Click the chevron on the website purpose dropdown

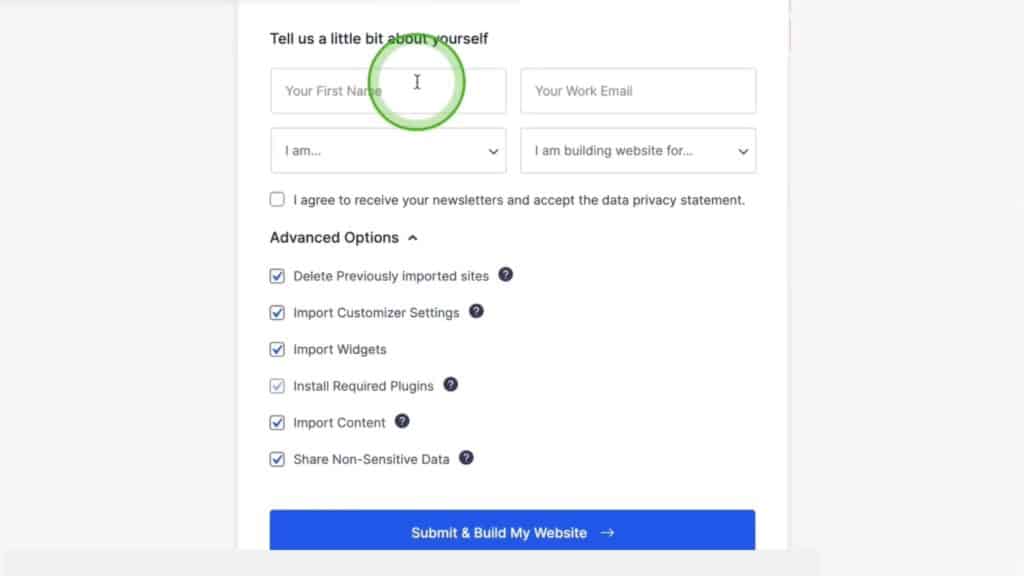743,151
